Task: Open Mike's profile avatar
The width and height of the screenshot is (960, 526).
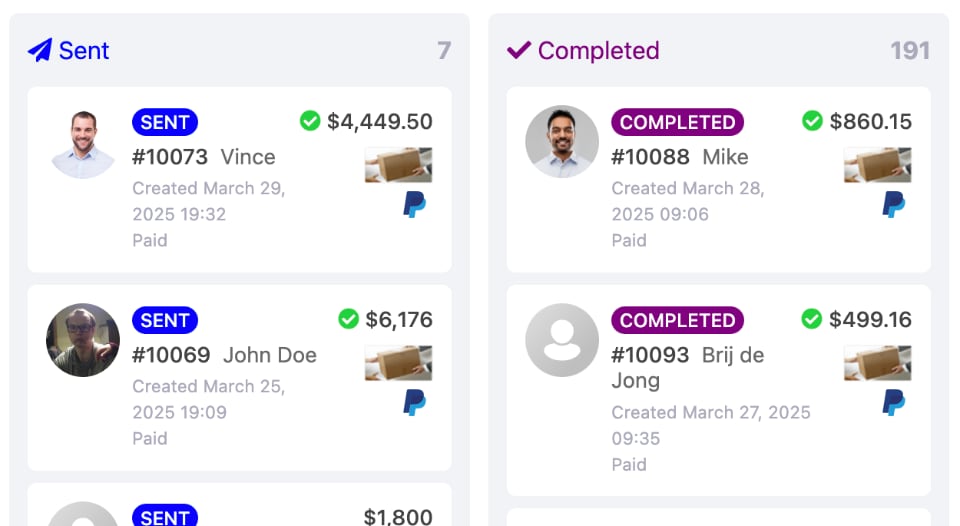Action: pos(562,142)
